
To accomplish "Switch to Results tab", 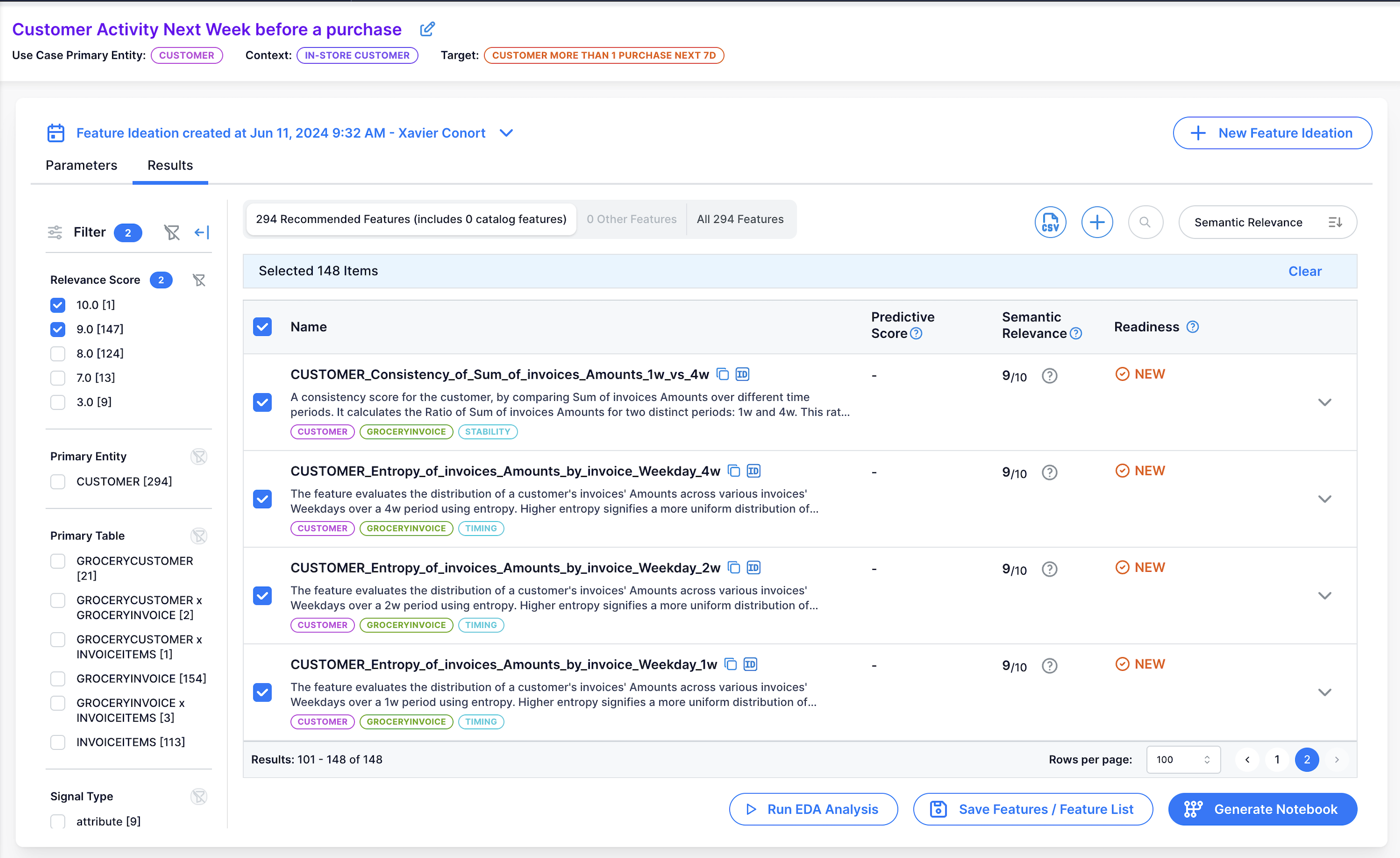I will click(x=170, y=165).
